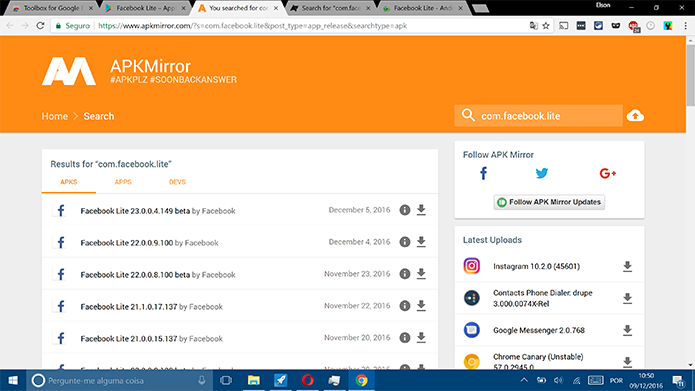Switch to the Facebook Lite – App browser tab
Image resolution: width=695 pixels, height=391 pixels.
[x=145, y=8]
